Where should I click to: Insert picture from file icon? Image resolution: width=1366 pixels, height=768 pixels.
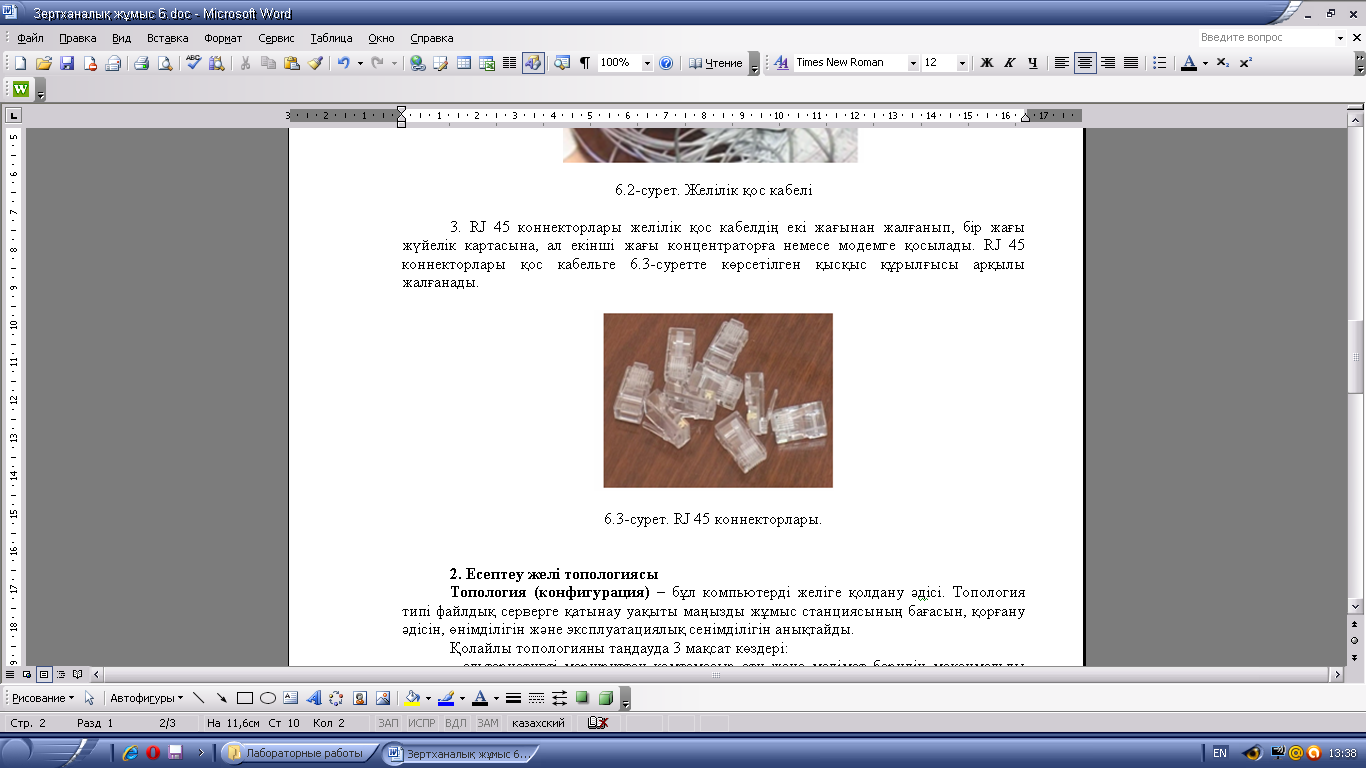pyautogui.click(x=382, y=698)
